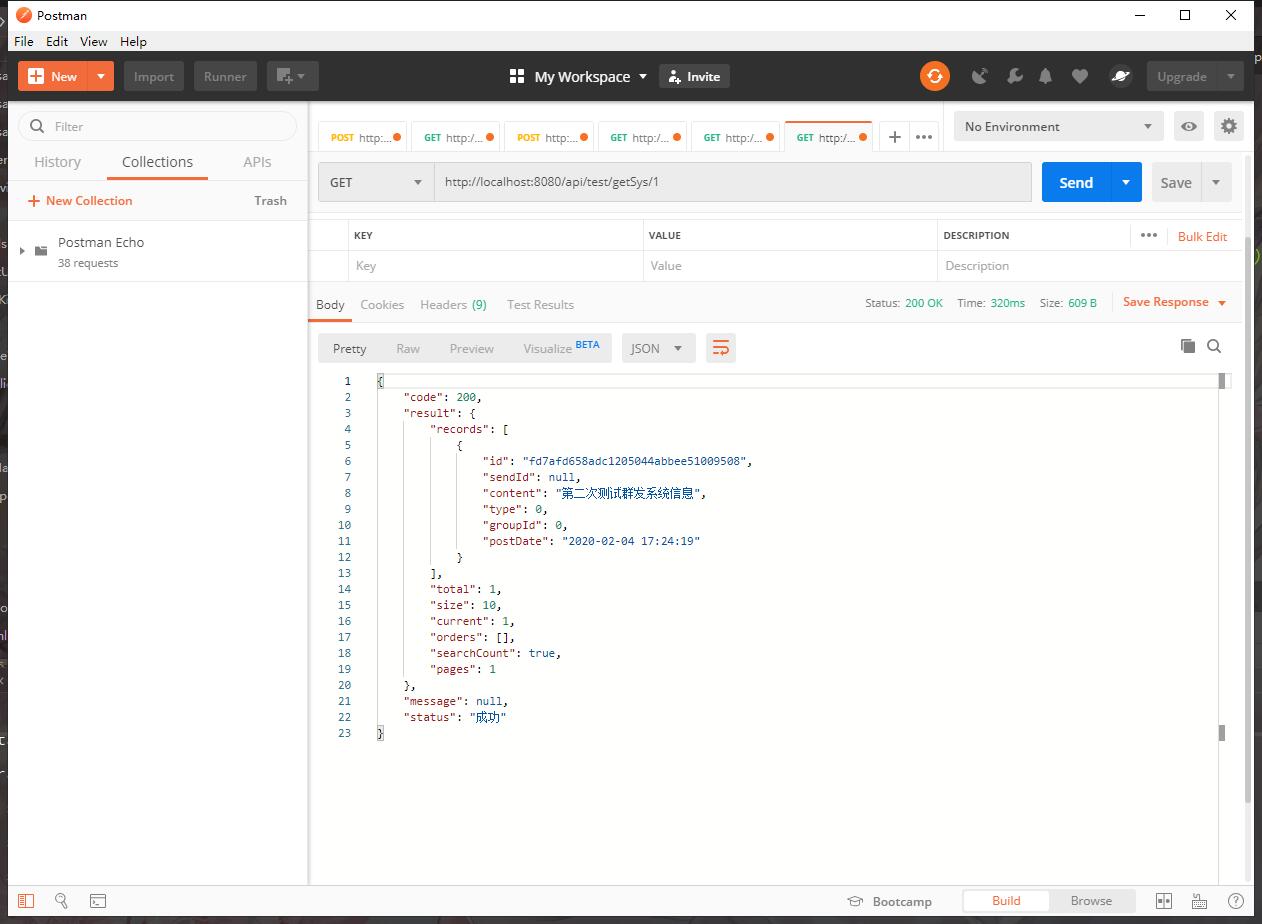Image resolution: width=1262 pixels, height=924 pixels.
Task: Open the Test Results tab
Action: pos(540,304)
